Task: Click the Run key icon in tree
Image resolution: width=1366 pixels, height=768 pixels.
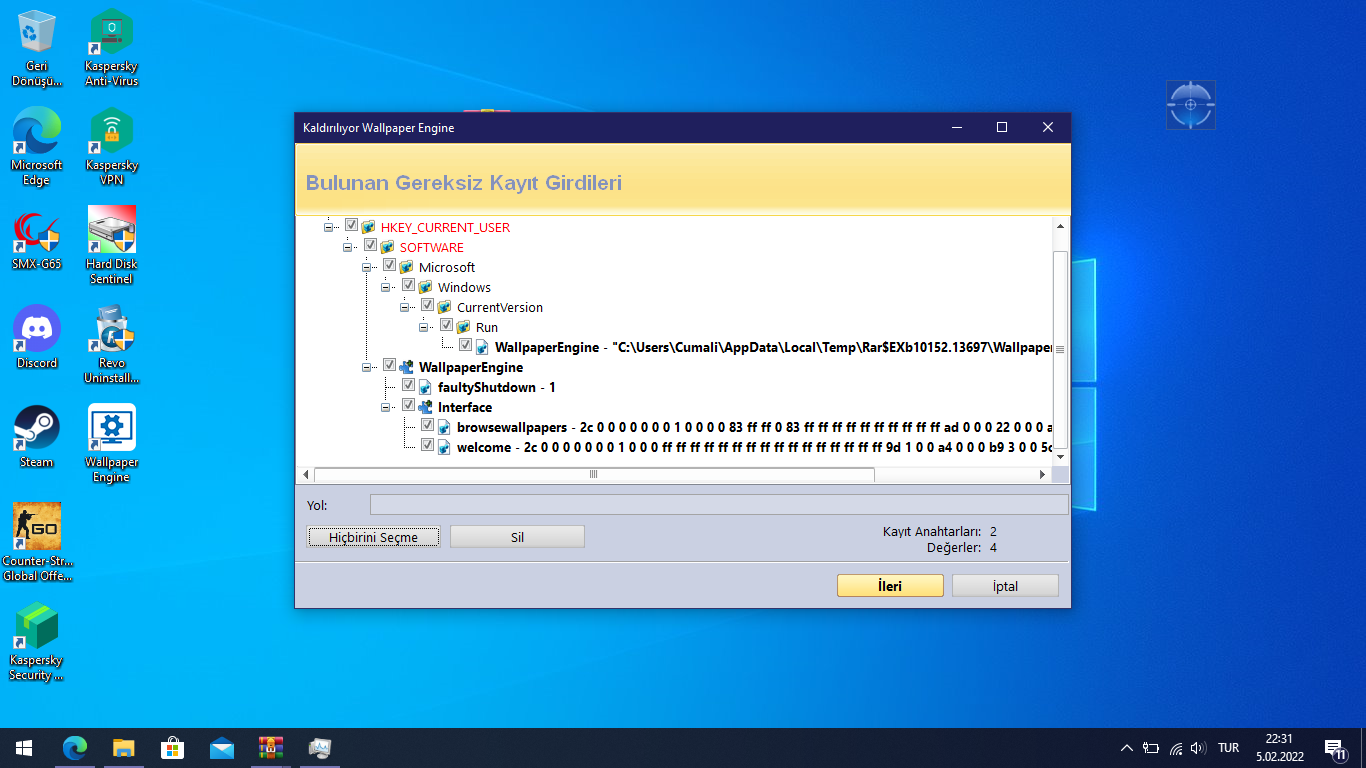Action: pyautogui.click(x=463, y=327)
